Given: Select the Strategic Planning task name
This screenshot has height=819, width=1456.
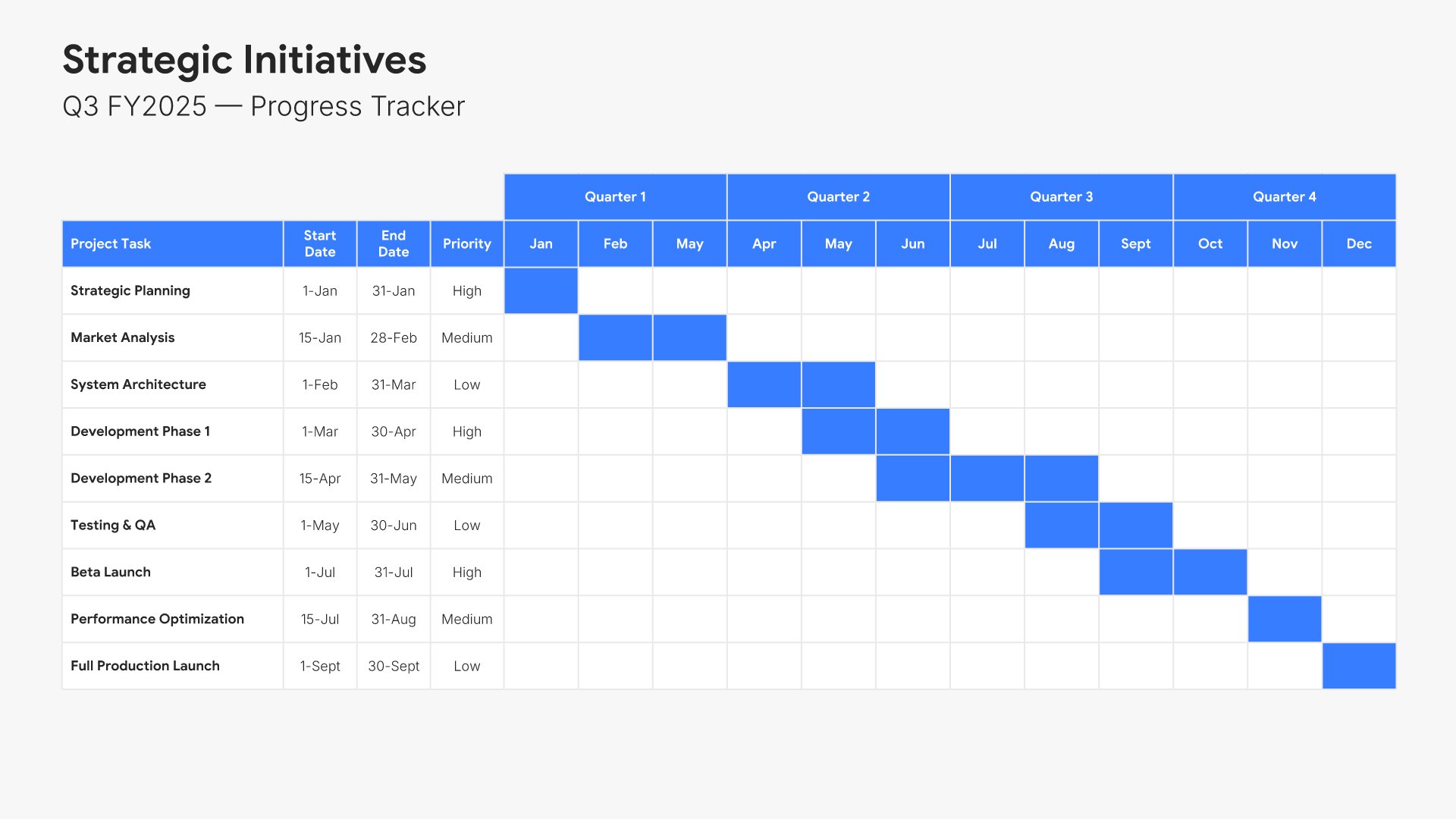Looking at the screenshot, I should (x=130, y=290).
